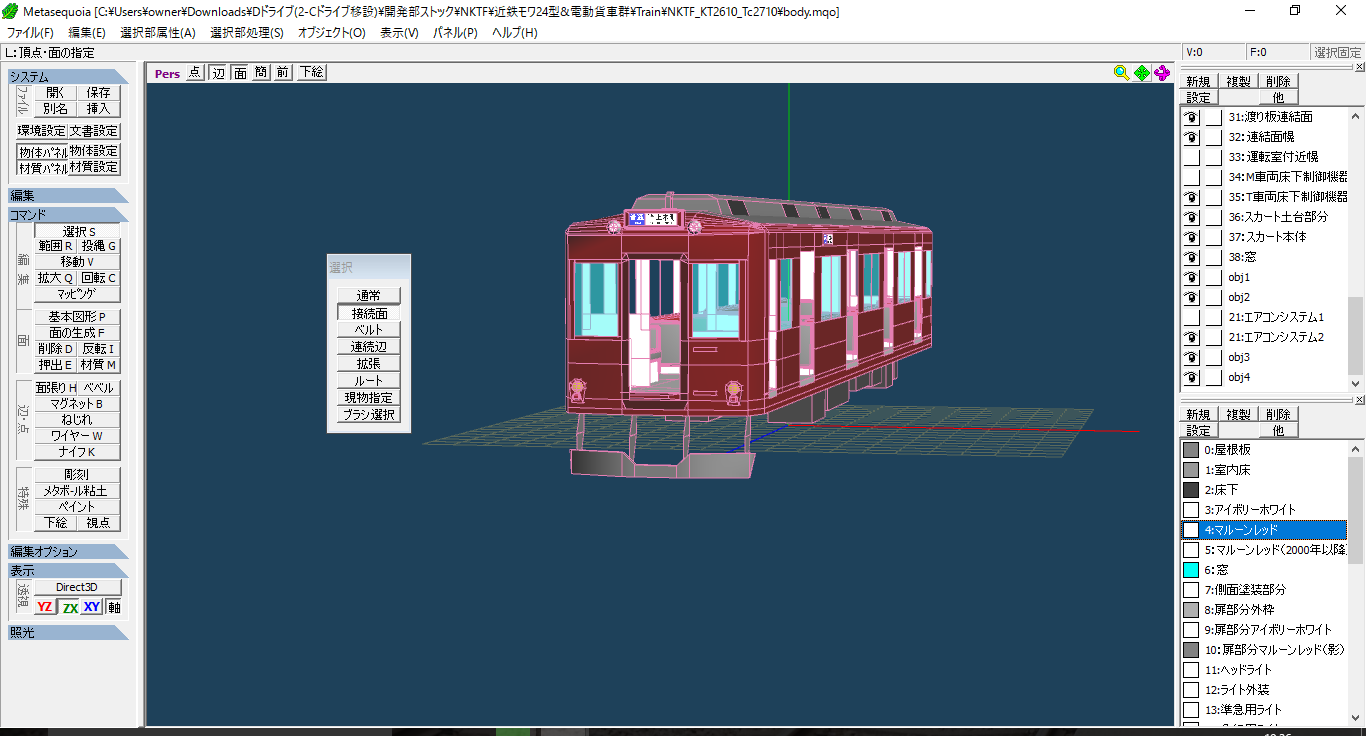
Task: Hide the 38:窓 object
Action: 1191,257
